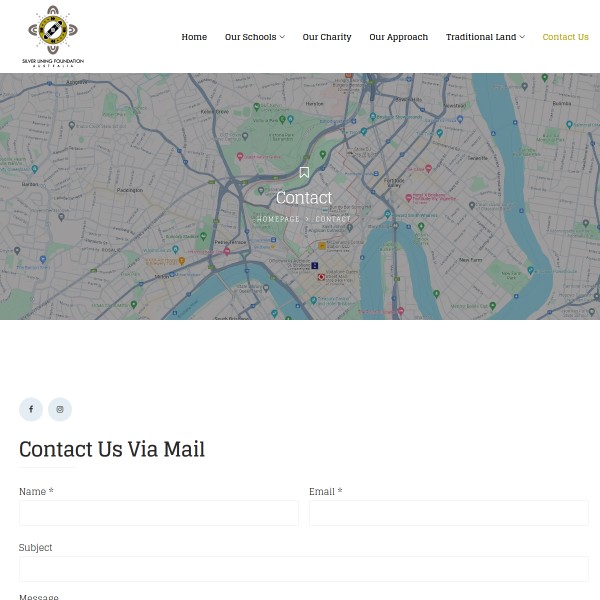Expand the Traditional Land dropdown chevron

(x=522, y=37)
